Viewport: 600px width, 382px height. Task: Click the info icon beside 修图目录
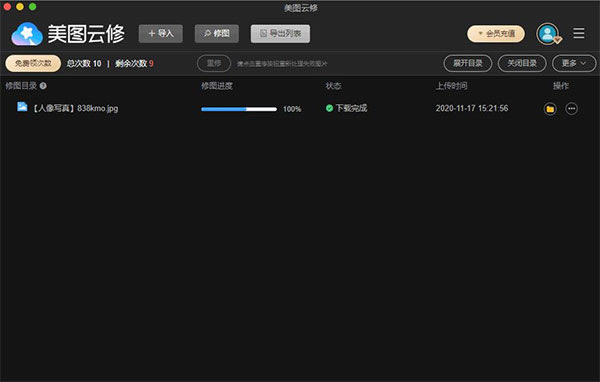[43, 86]
